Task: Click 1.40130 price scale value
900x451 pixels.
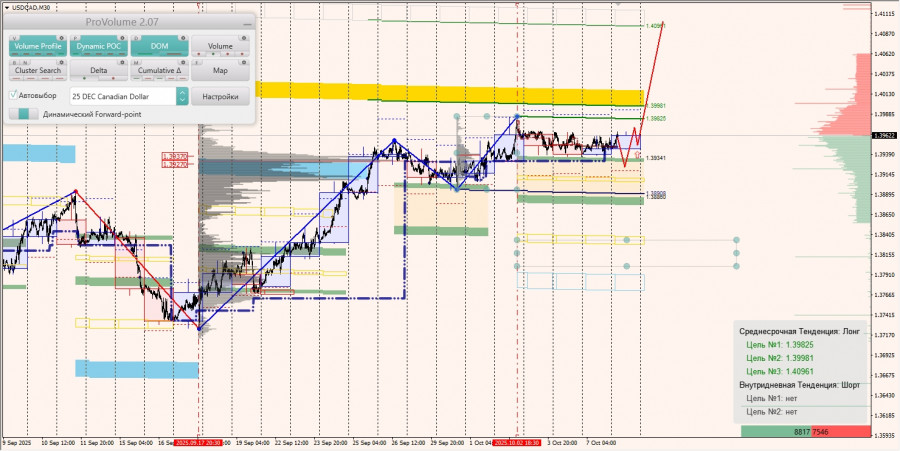Action: (885, 94)
